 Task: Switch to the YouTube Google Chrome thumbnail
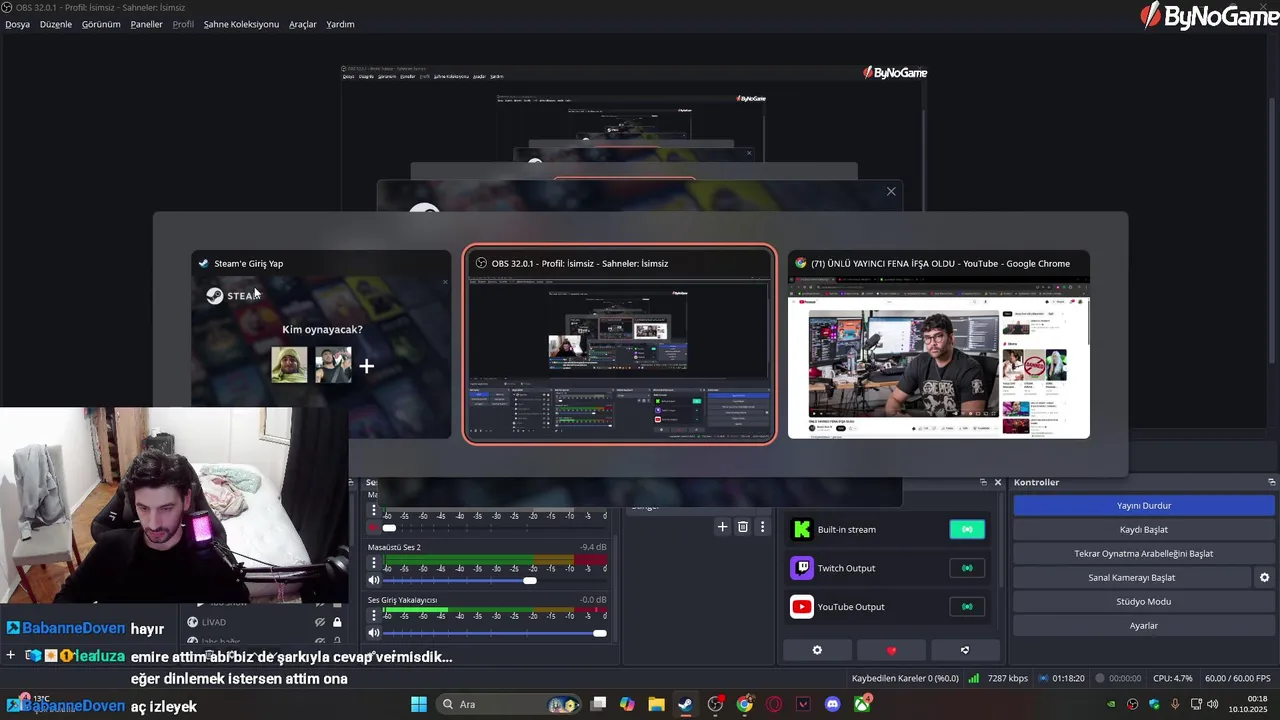click(x=939, y=344)
